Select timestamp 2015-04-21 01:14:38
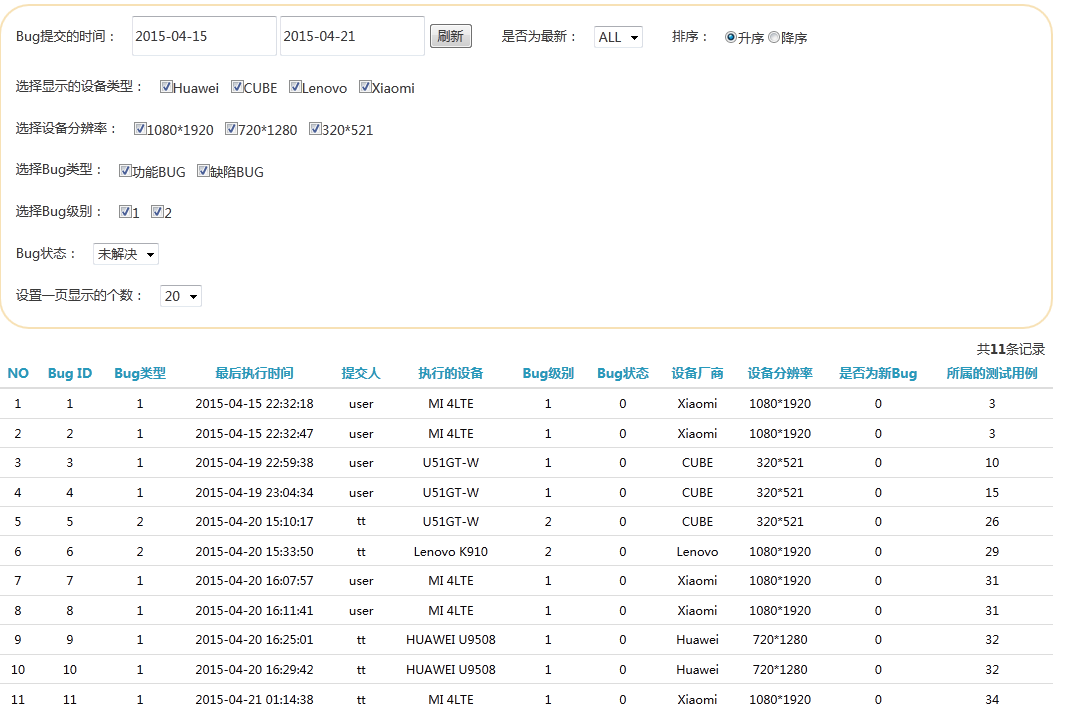1068x727 pixels. tap(254, 700)
